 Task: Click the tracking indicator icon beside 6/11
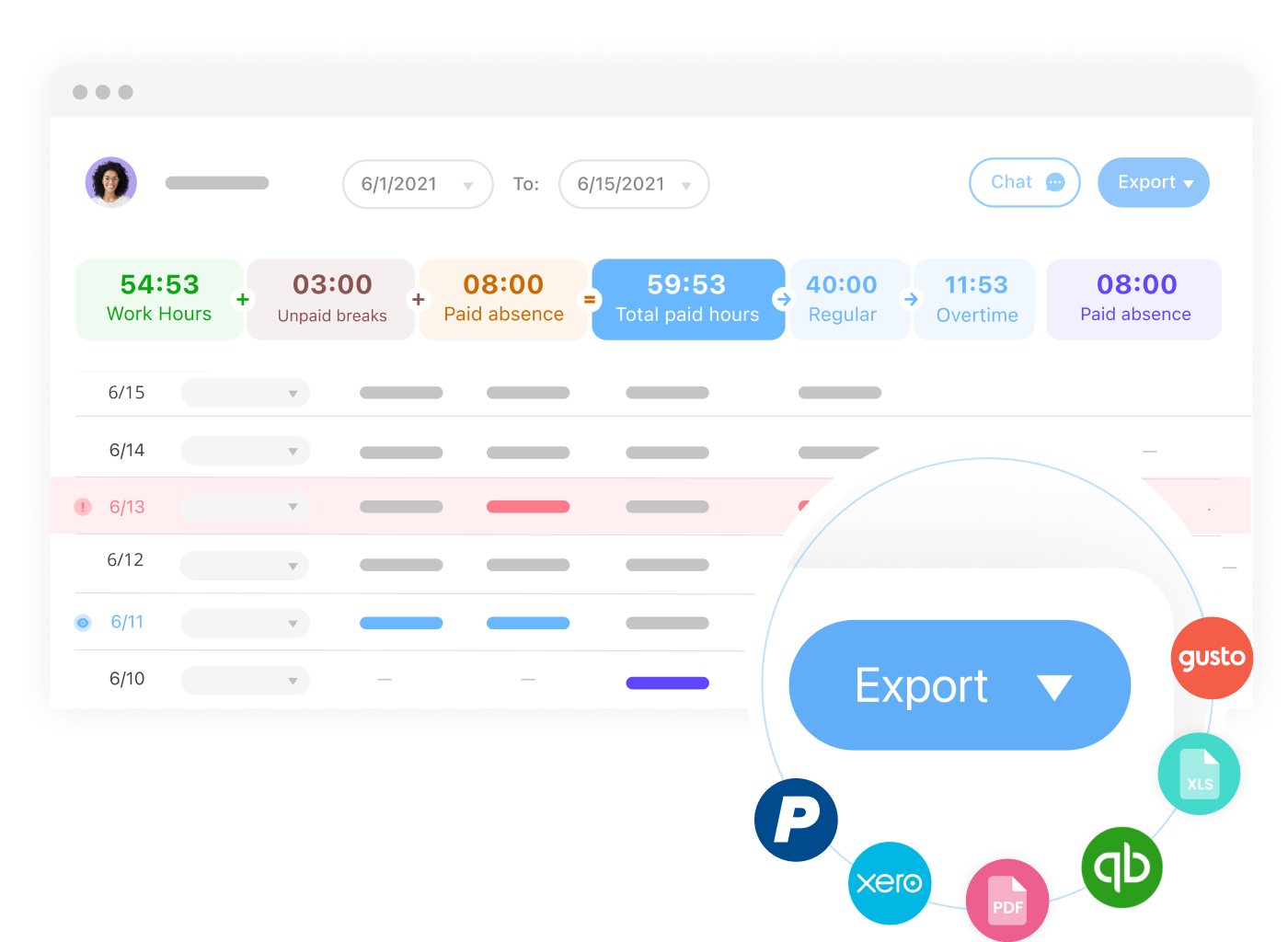coord(83,623)
